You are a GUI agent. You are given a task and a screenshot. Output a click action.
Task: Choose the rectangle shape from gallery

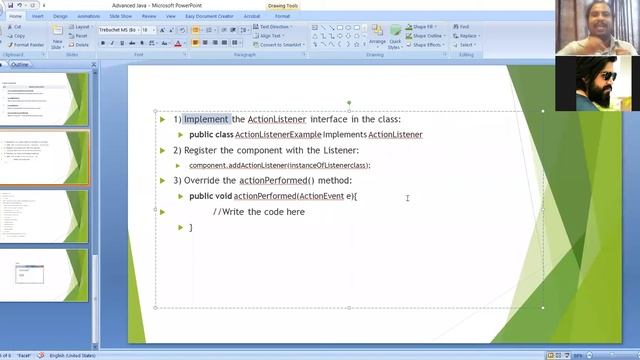[x=340, y=27]
